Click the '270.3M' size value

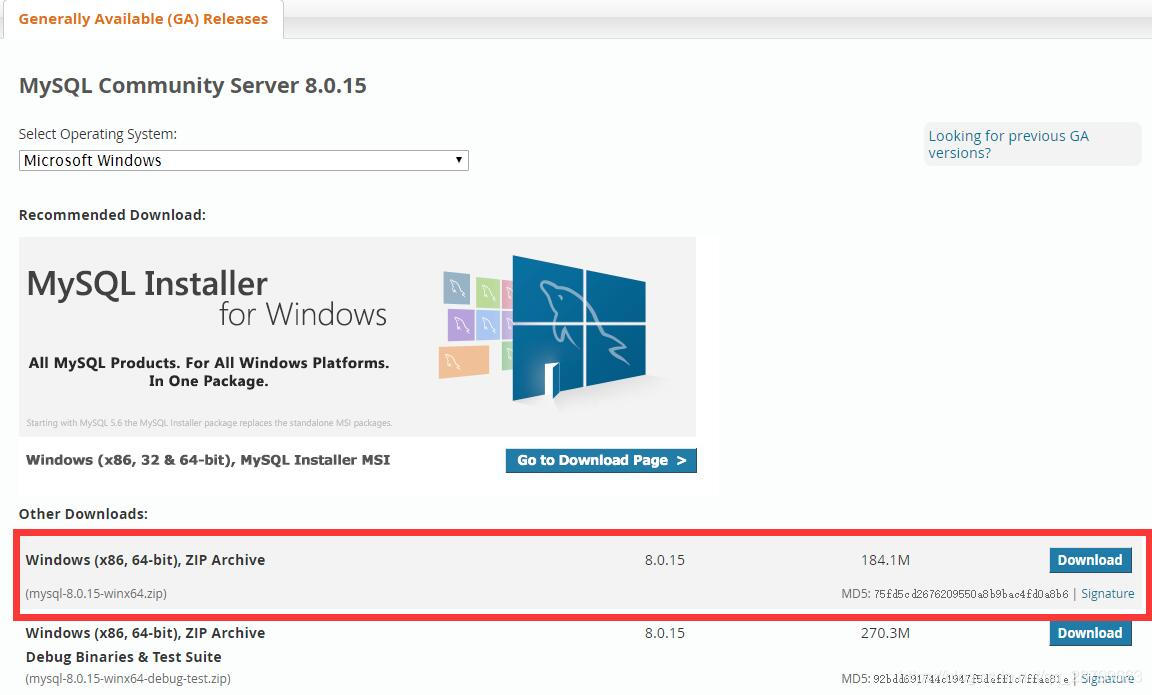885,633
